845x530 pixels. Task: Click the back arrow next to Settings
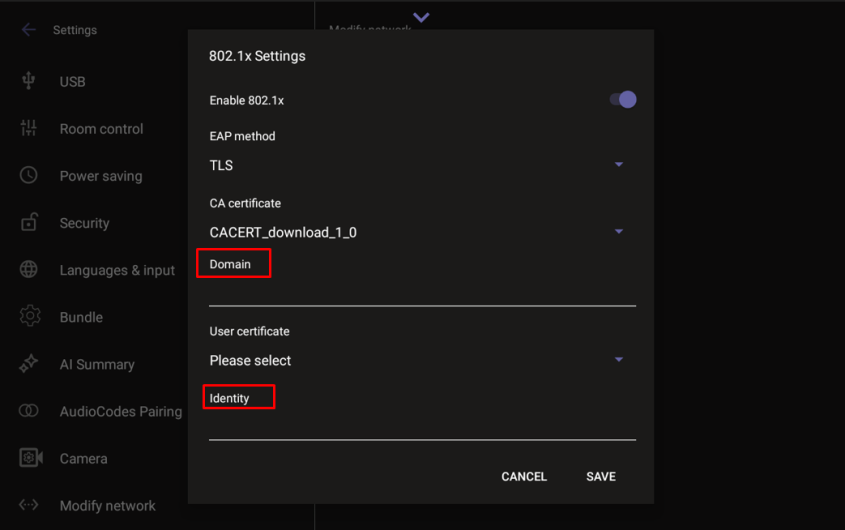coord(29,30)
